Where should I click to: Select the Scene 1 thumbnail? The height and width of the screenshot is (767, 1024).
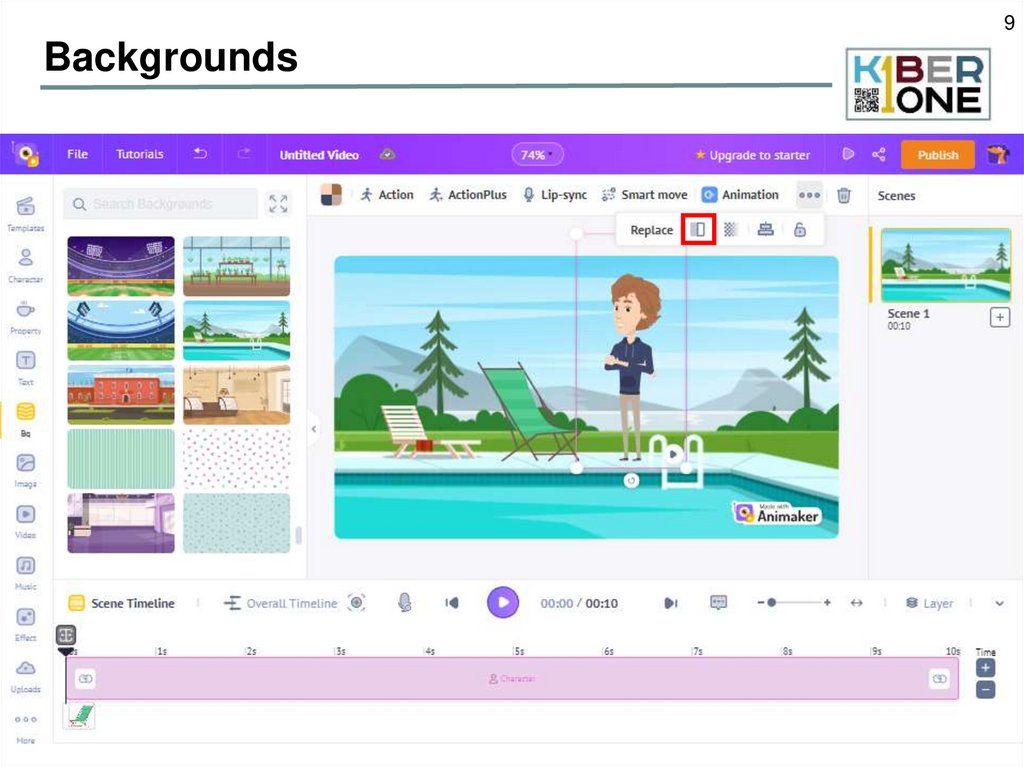pos(945,265)
